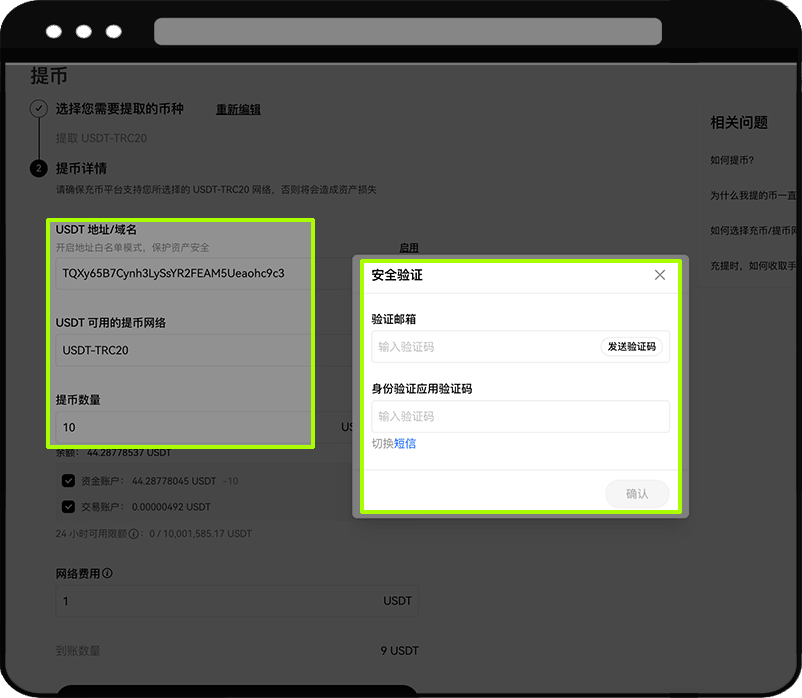This screenshot has height=698, width=802.
Task: Click 重新编辑 link
Action: [x=238, y=109]
